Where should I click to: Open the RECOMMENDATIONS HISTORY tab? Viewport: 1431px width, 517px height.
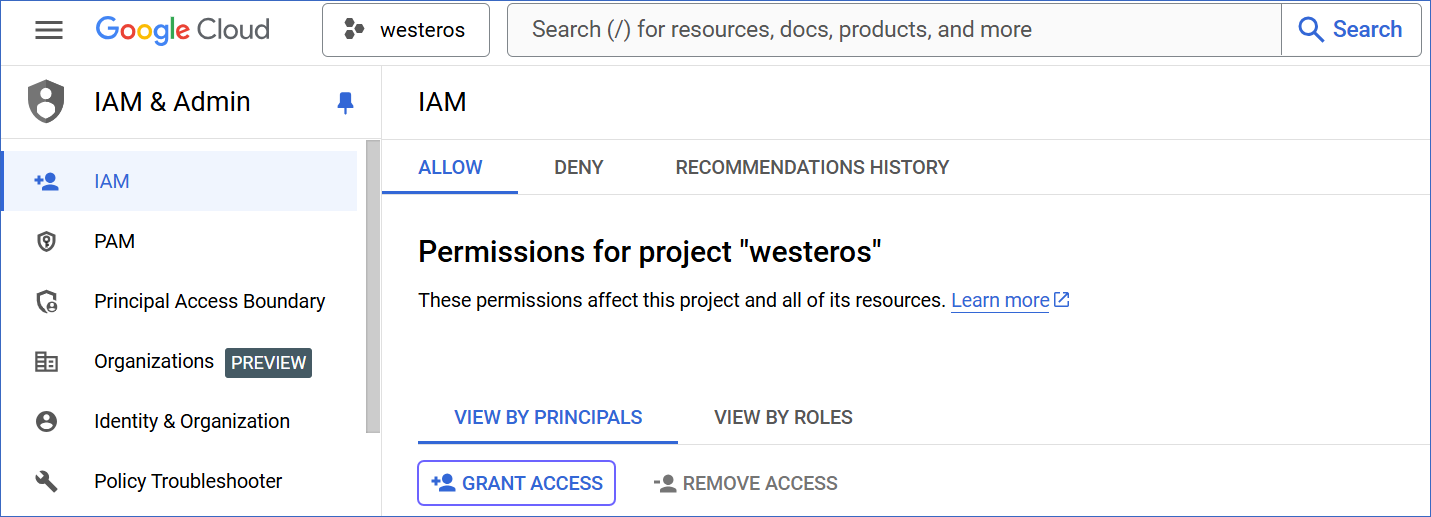[812, 167]
